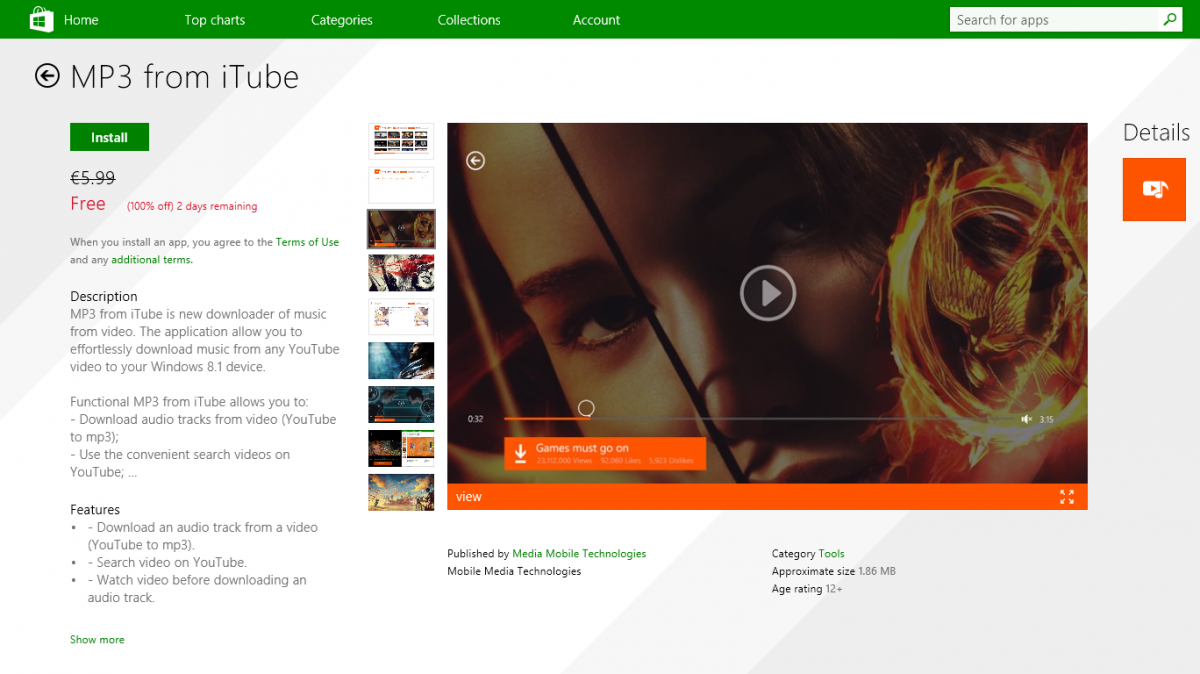Open the Home menu item
Viewport: 1200px width, 674px height.
pyautogui.click(x=81, y=20)
